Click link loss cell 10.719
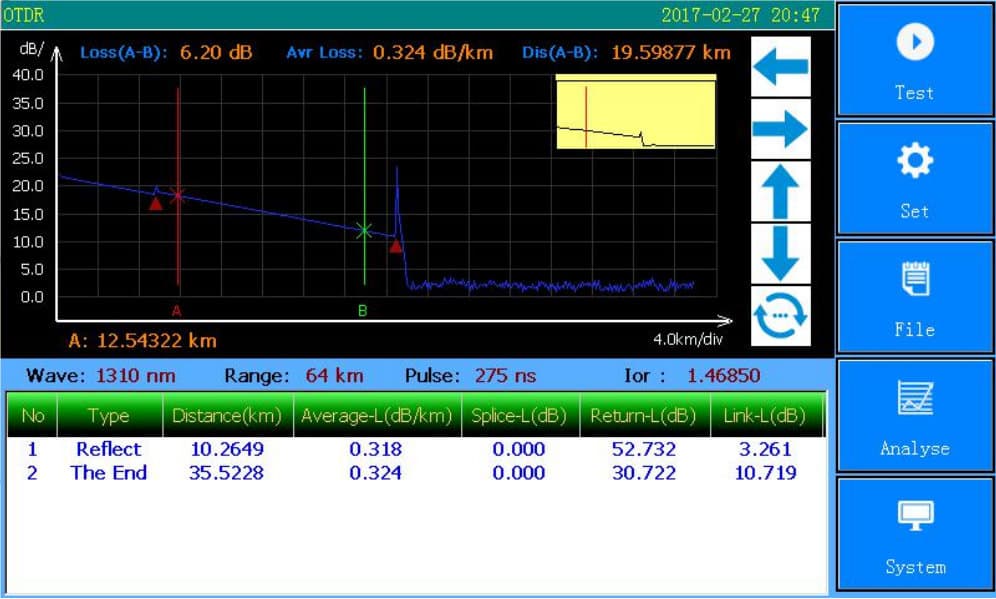 coord(765,473)
